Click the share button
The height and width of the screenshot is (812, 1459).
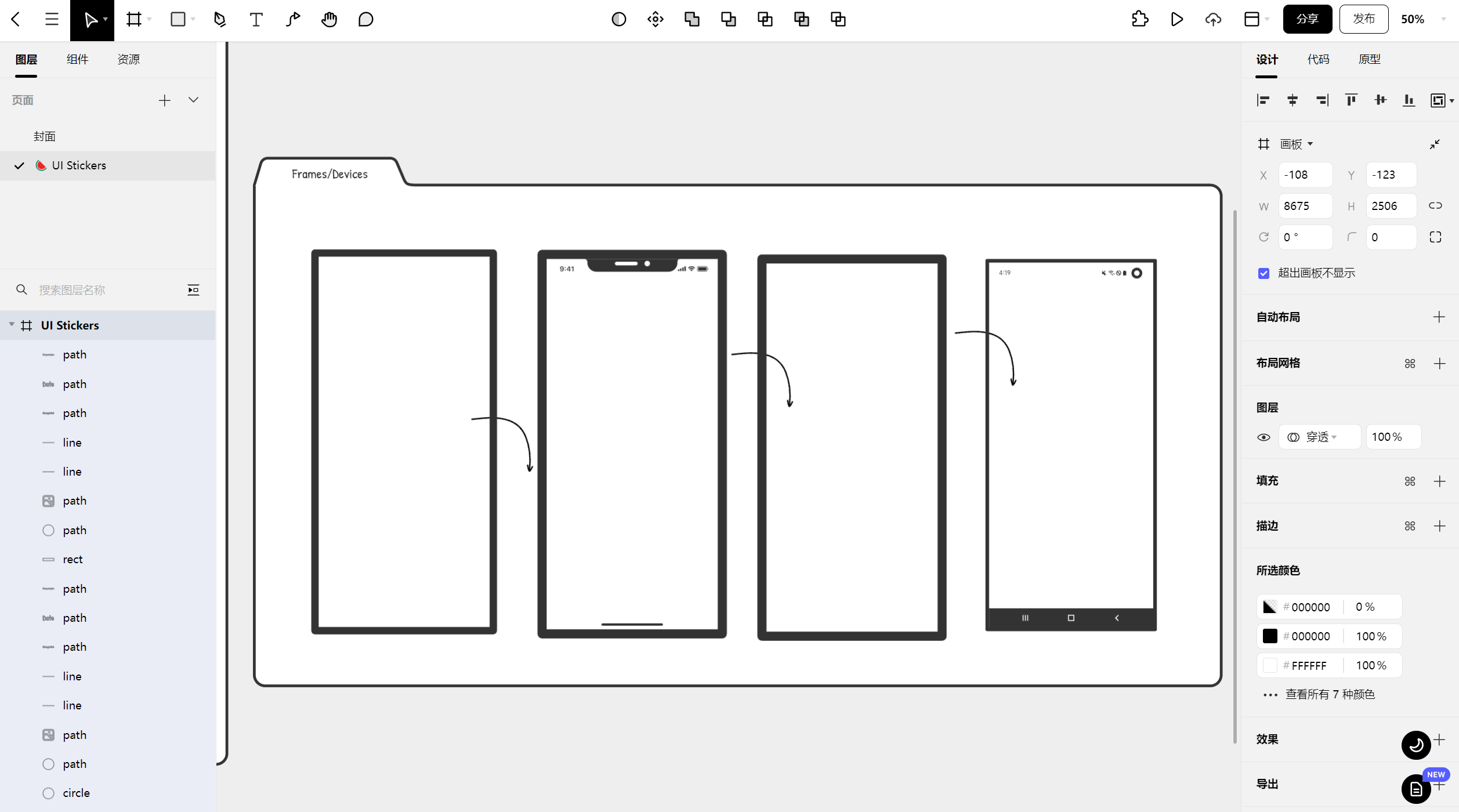(1306, 18)
